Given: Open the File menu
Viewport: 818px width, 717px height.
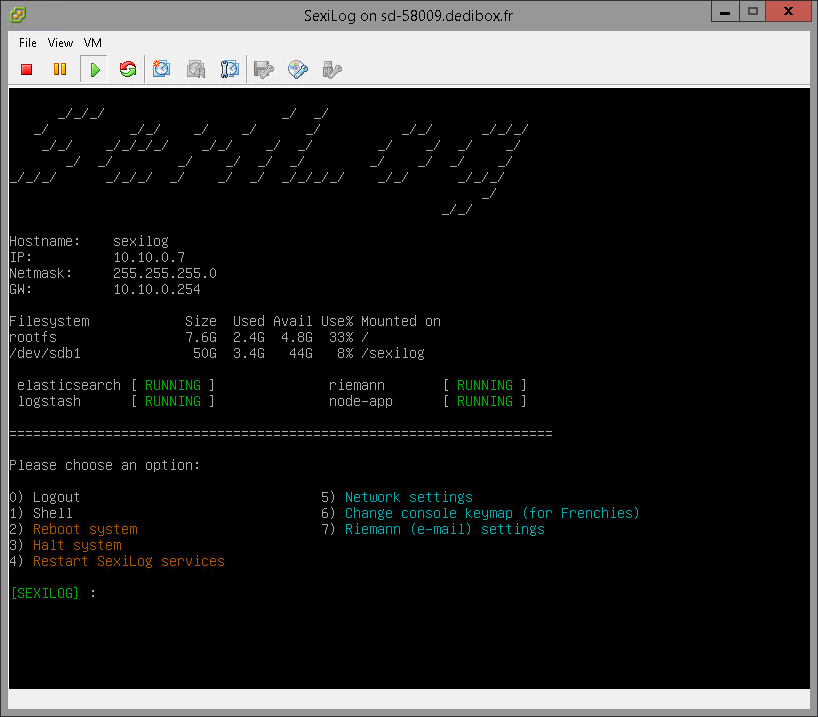Looking at the screenshot, I should [x=28, y=43].
